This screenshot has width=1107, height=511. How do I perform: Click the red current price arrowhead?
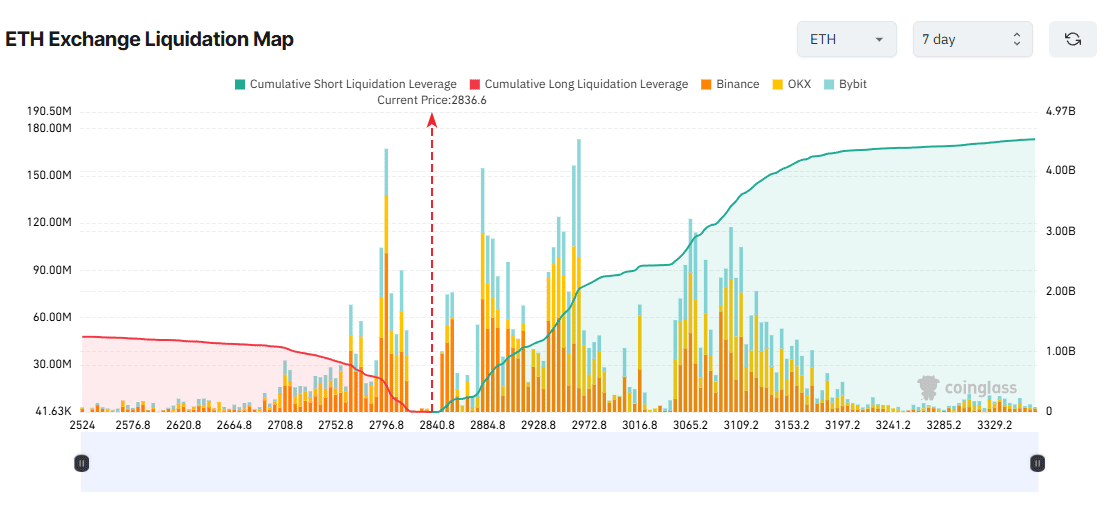tap(432, 120)
